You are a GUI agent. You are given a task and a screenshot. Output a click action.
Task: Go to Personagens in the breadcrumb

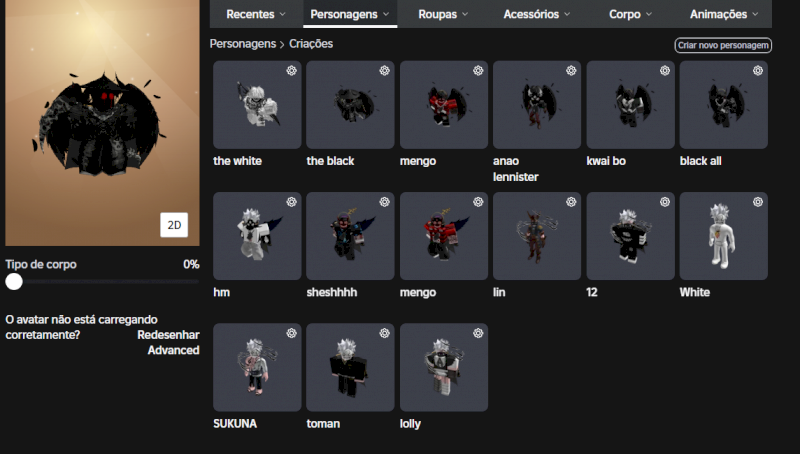243,44
